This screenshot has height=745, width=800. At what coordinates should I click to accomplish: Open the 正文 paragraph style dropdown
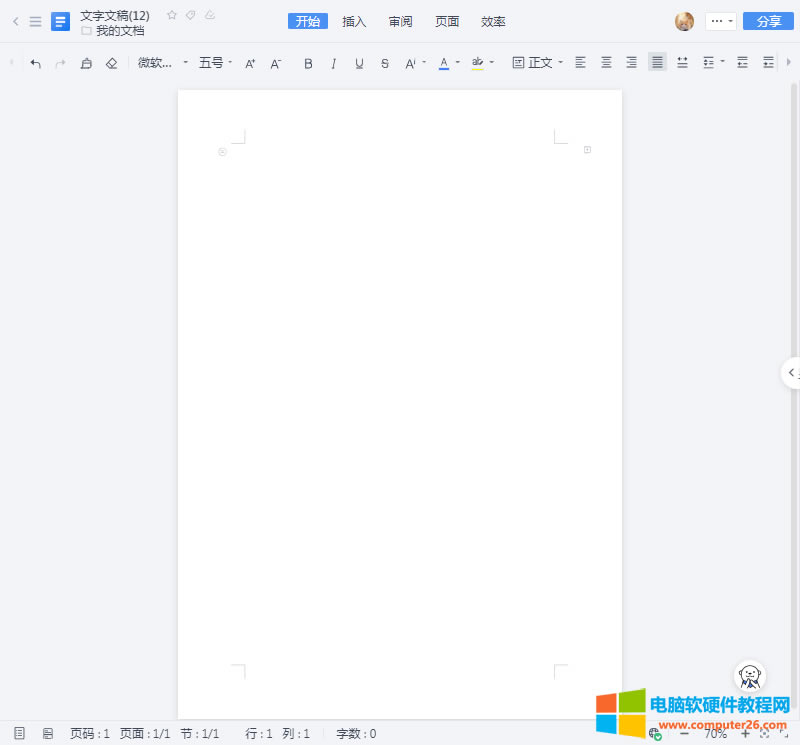tap(538, 62)
